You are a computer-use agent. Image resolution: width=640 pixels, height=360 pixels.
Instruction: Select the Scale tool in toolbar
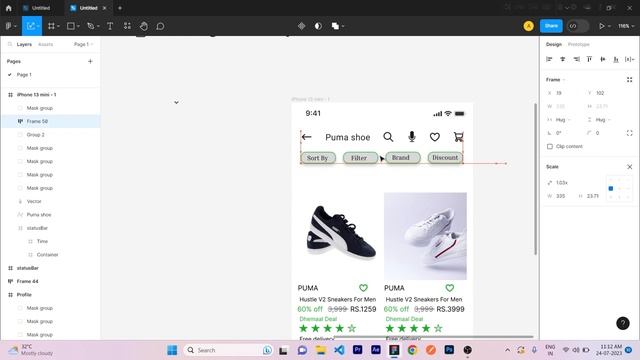[31, 26]
